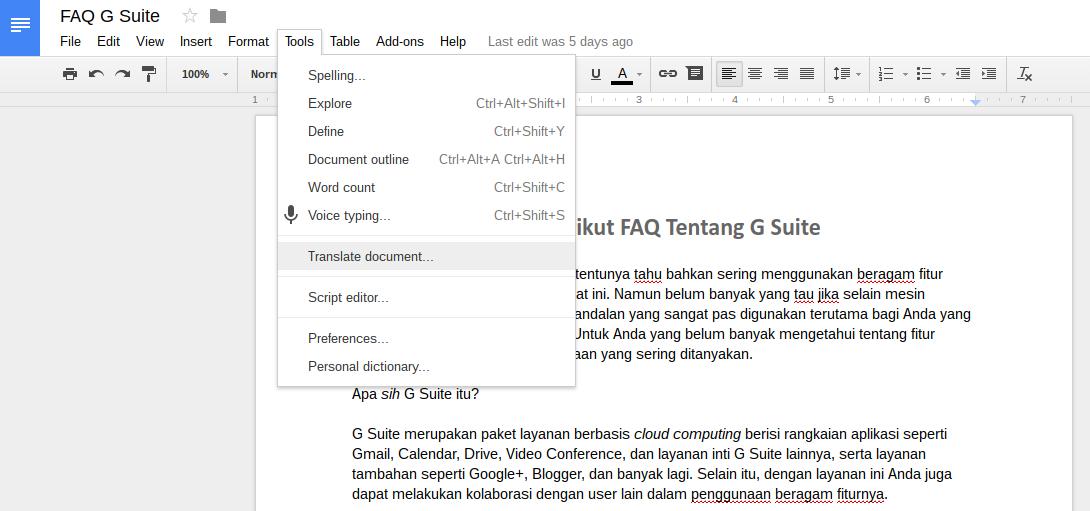Open the Google Docs home icon
The width and height of the screenshot is (1090, 511).
pos(20,26)
